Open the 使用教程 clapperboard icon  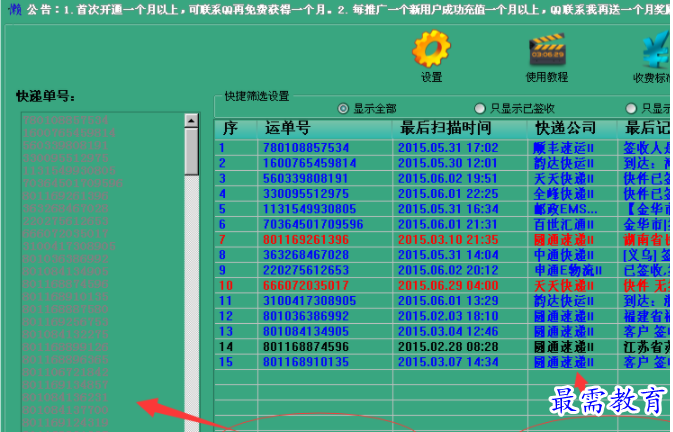(547, 49)
